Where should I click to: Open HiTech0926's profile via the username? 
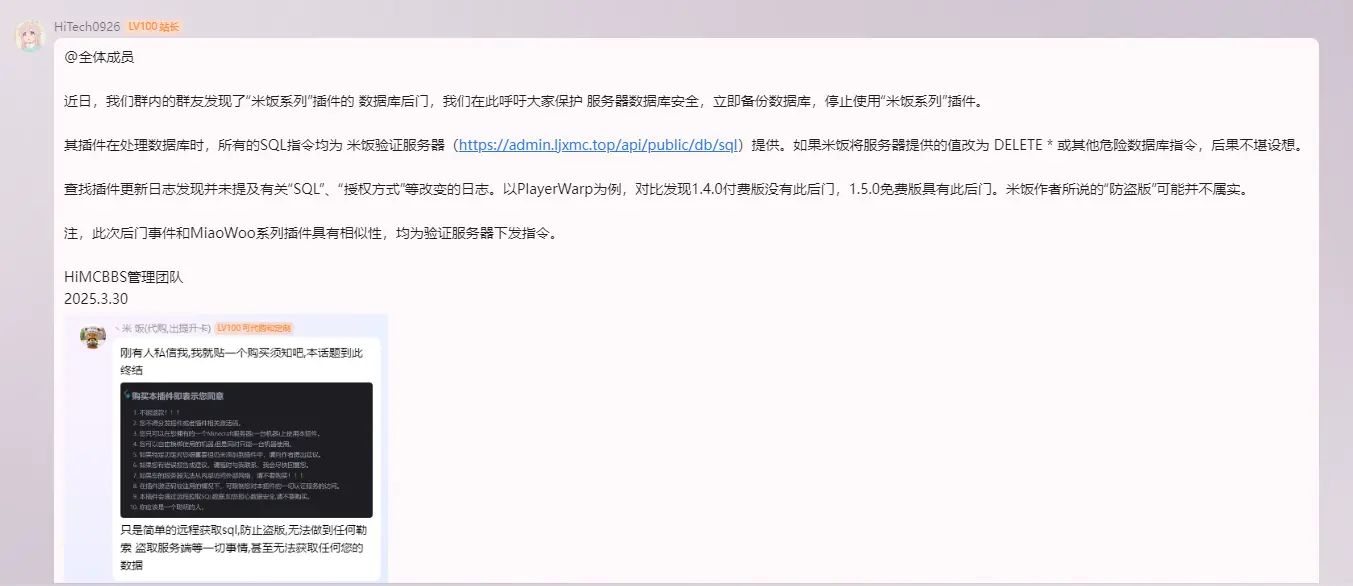coord(86,26)
